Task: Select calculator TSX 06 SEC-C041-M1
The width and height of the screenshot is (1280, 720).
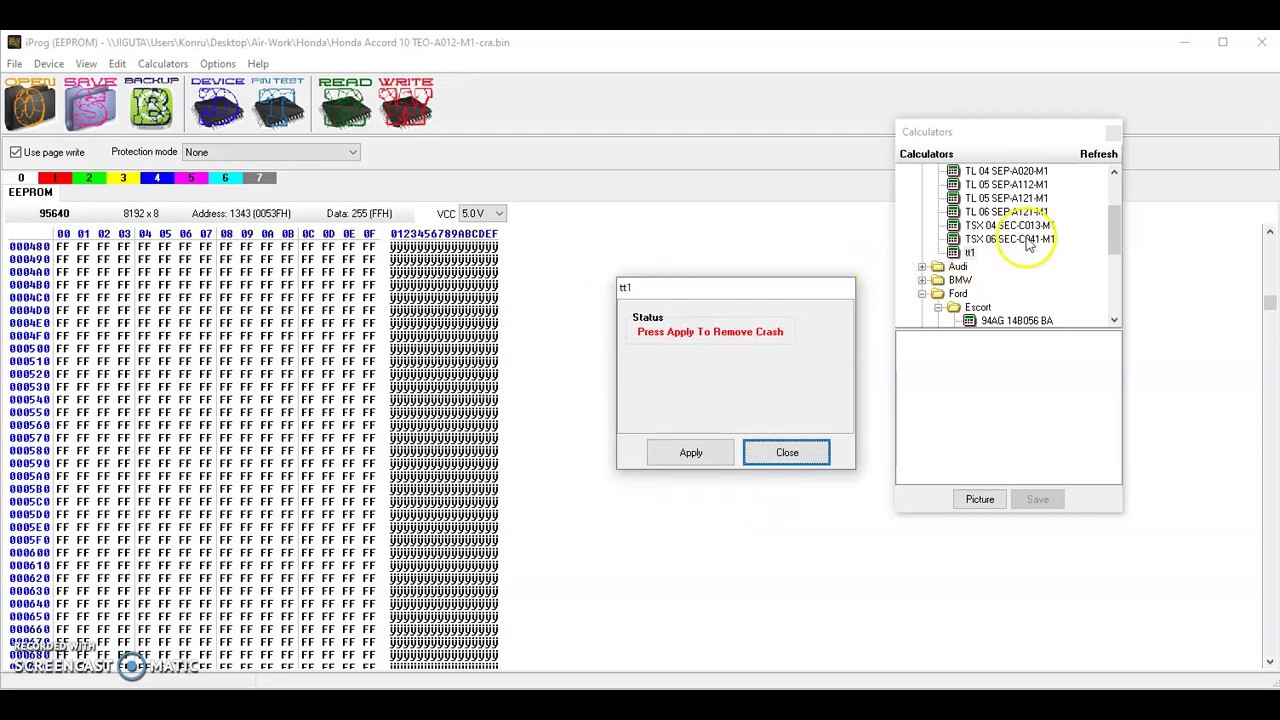Action: 1009,239
